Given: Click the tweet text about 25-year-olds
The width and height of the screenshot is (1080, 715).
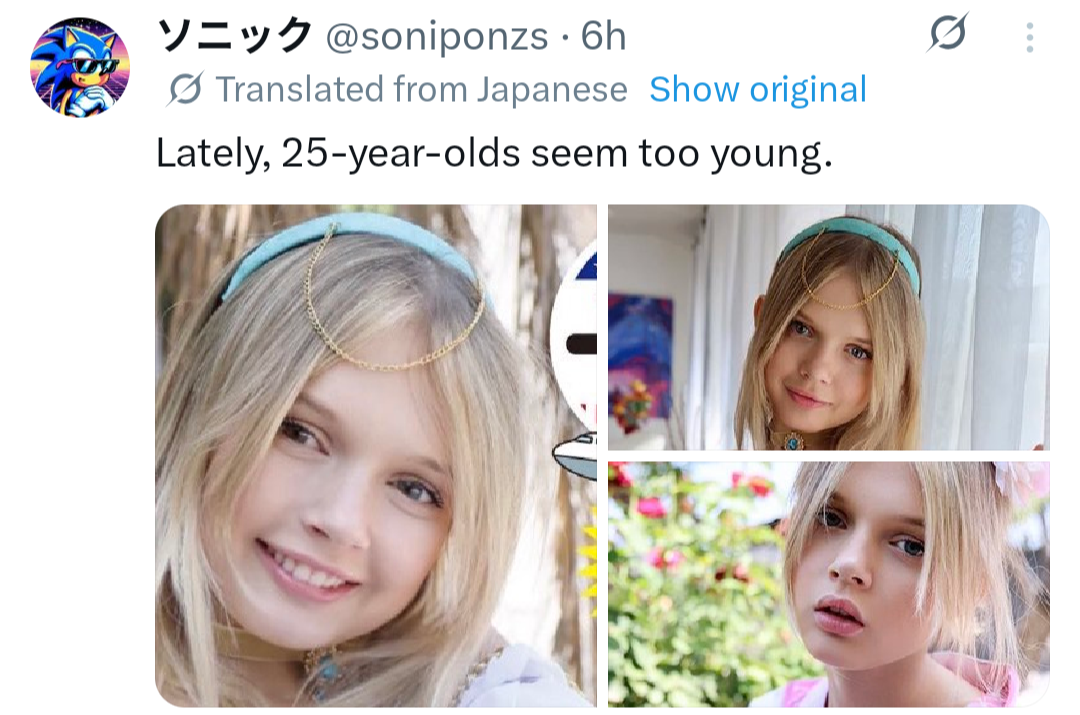Looking at the screenshot, I should click(x=494, y=154).
